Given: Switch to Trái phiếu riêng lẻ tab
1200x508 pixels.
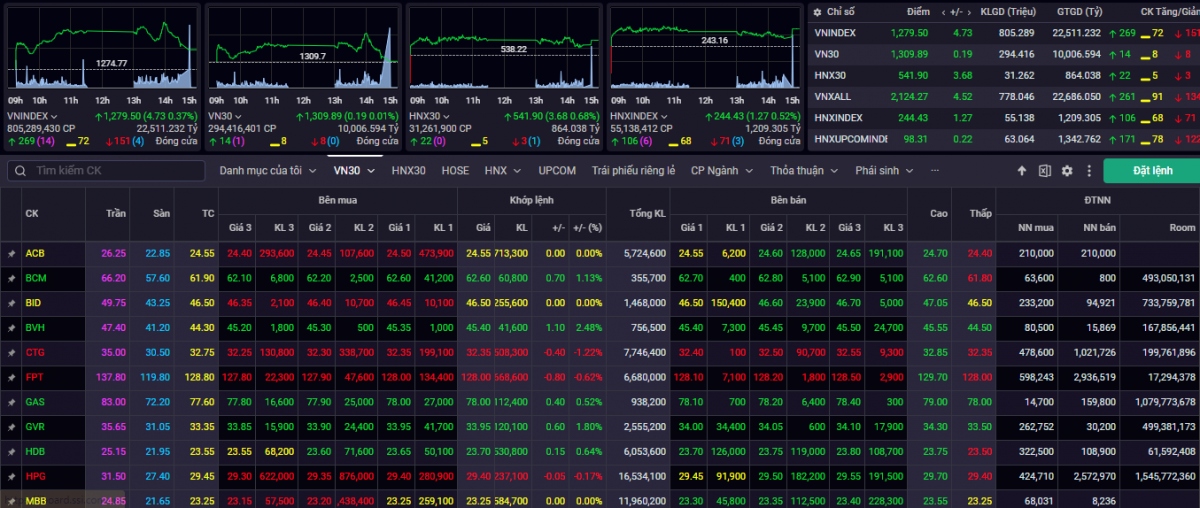Looking at the screenshot, I should [x=633, y=171].
